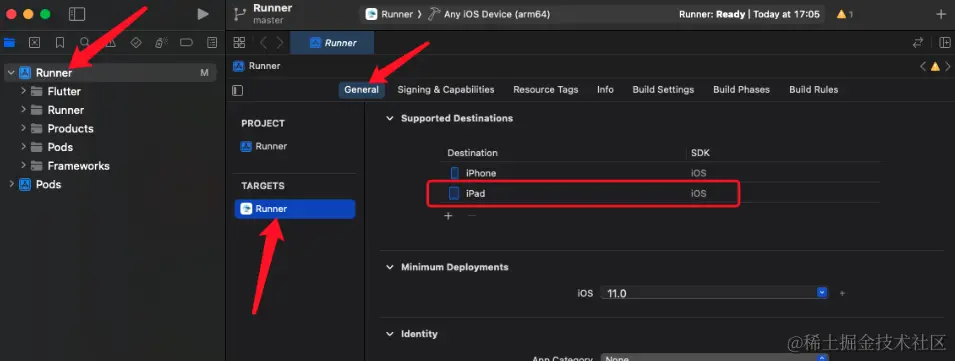Select the Frameworks folder row
The width and height of the screenshot is (955, 361).
(x=110, y=166)
